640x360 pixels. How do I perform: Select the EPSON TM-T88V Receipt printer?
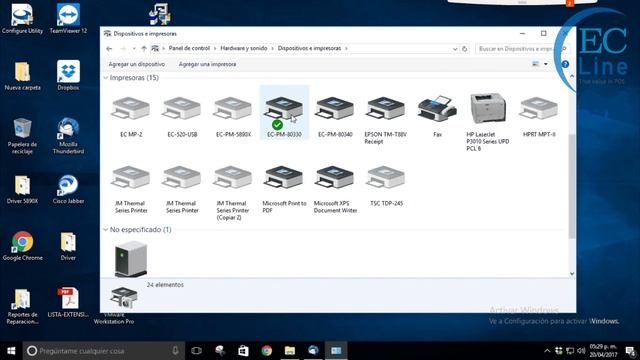pyautogui.click(x=386, y=119)
